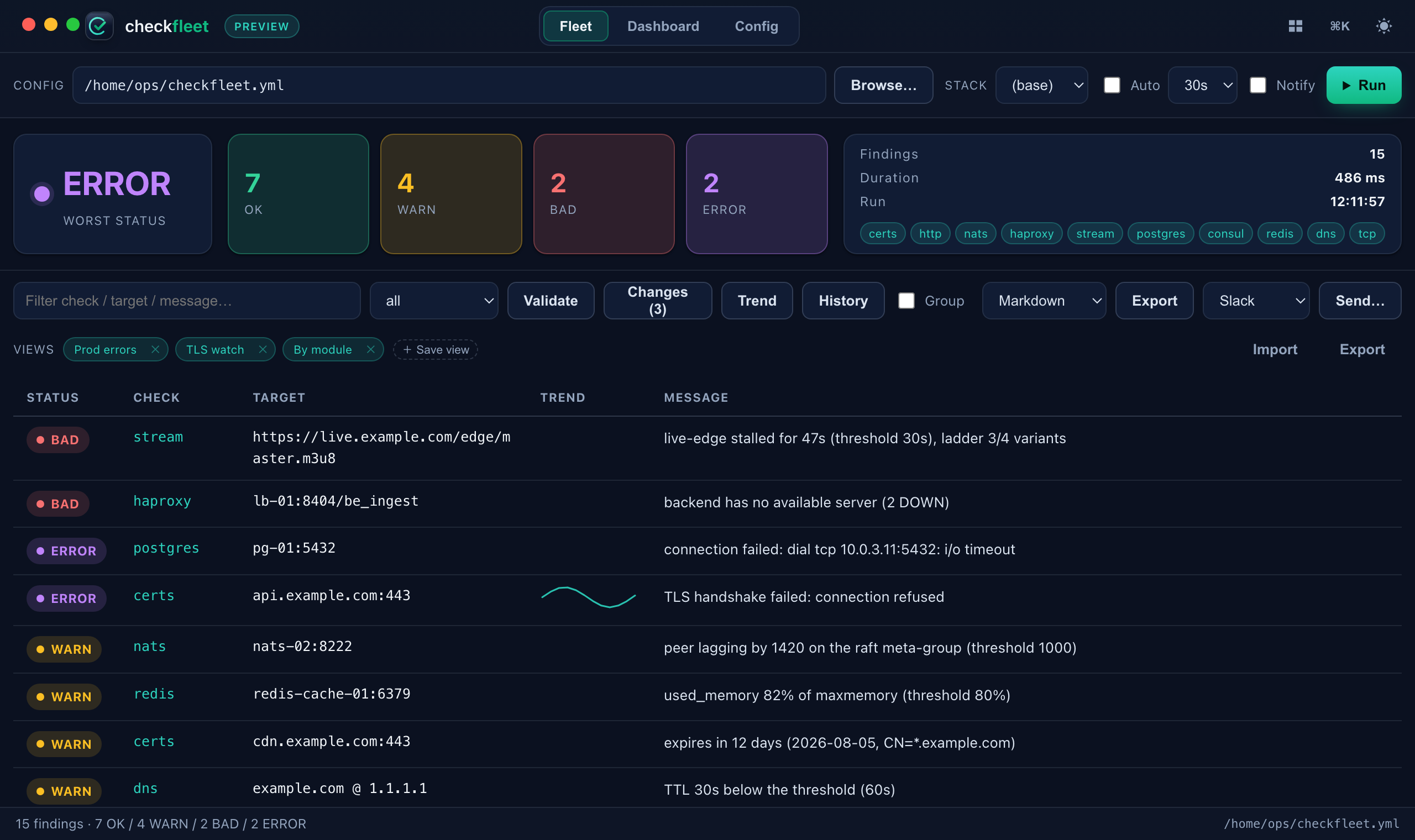This screenshot has height=840, width=1415.
Task: Open Changes (3)
Action: click(x=657, y=301)
